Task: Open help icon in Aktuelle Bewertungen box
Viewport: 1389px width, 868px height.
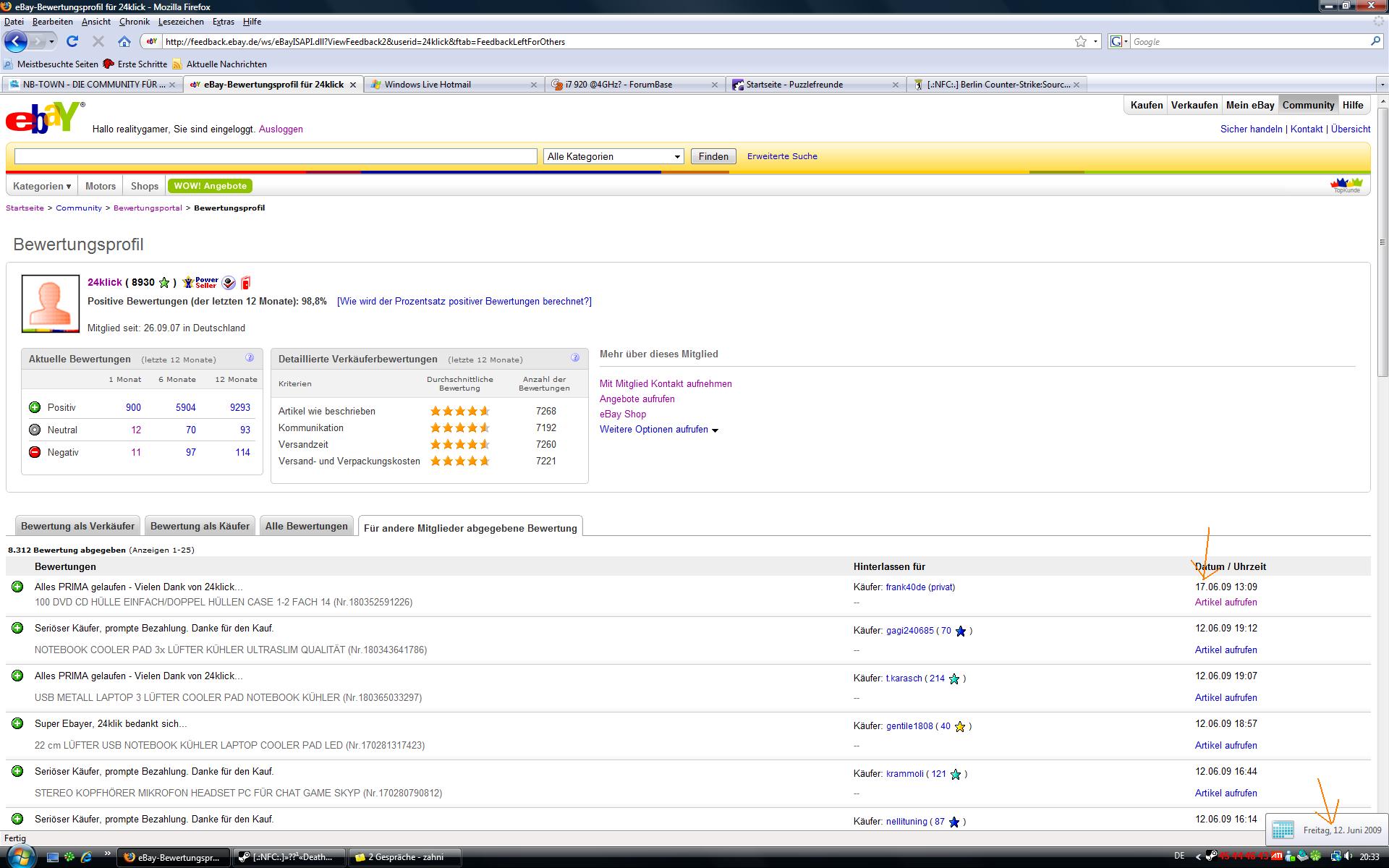Action: pos(250,358)
